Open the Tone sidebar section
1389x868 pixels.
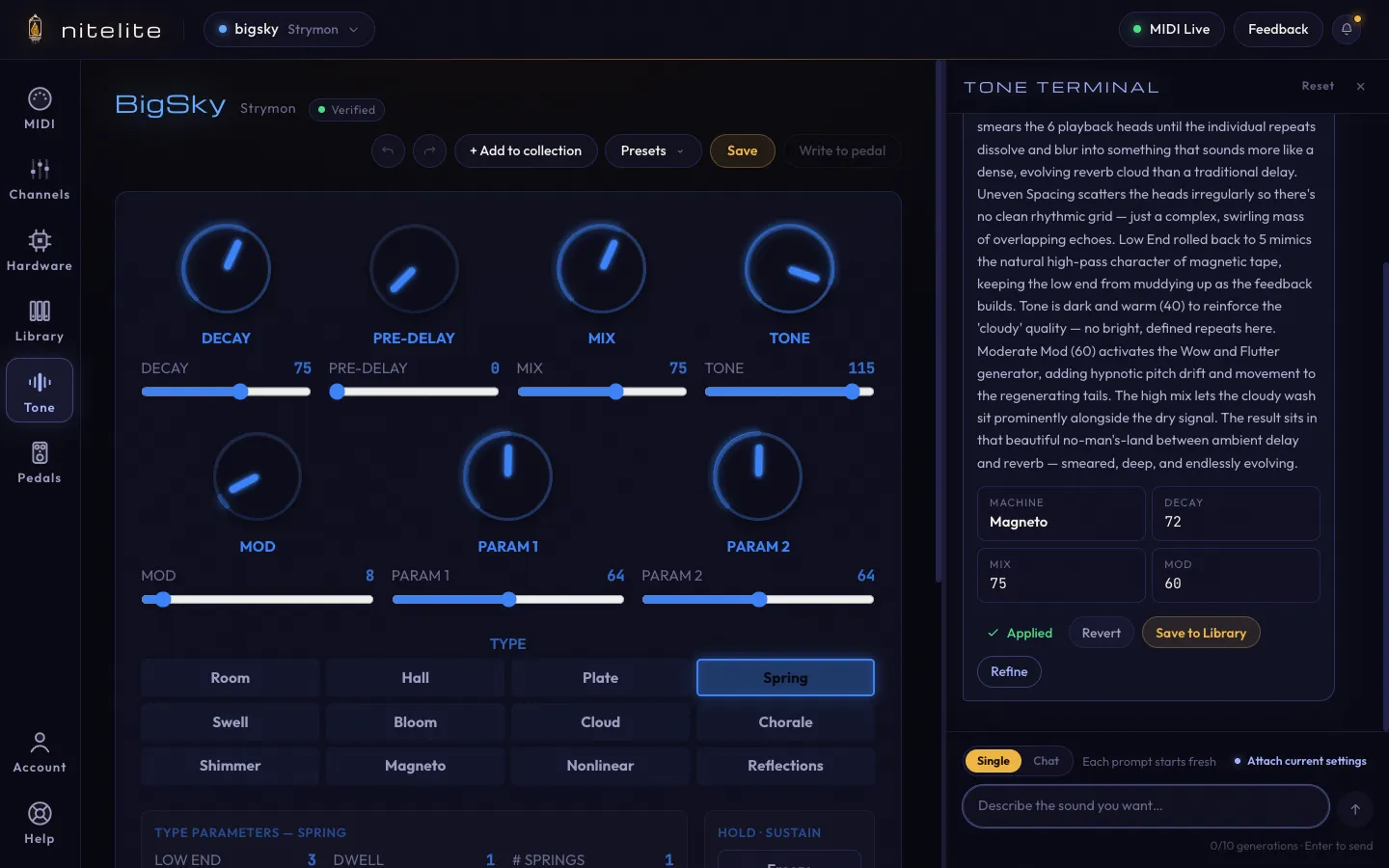(x=40, y=391)
